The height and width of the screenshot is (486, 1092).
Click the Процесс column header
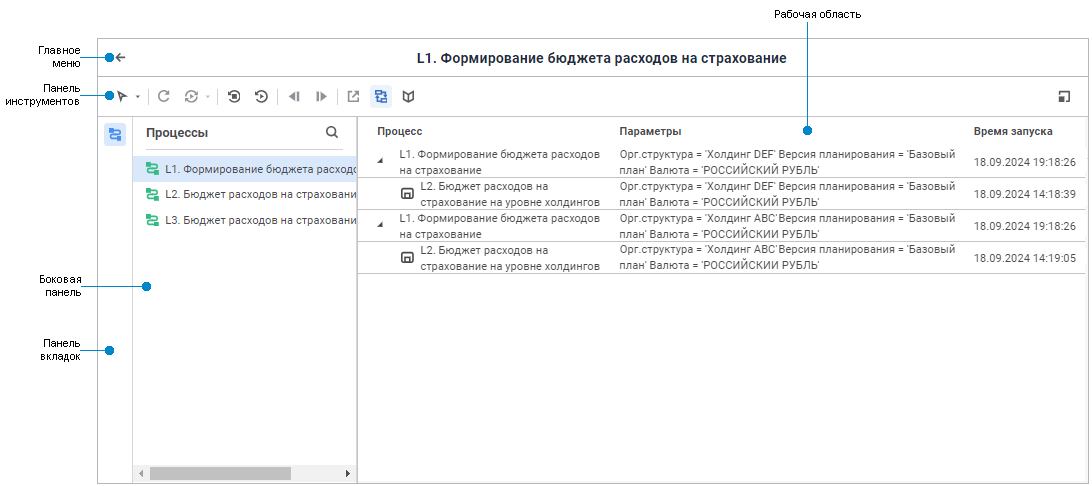pyautogui.click(x=400, y=131)
